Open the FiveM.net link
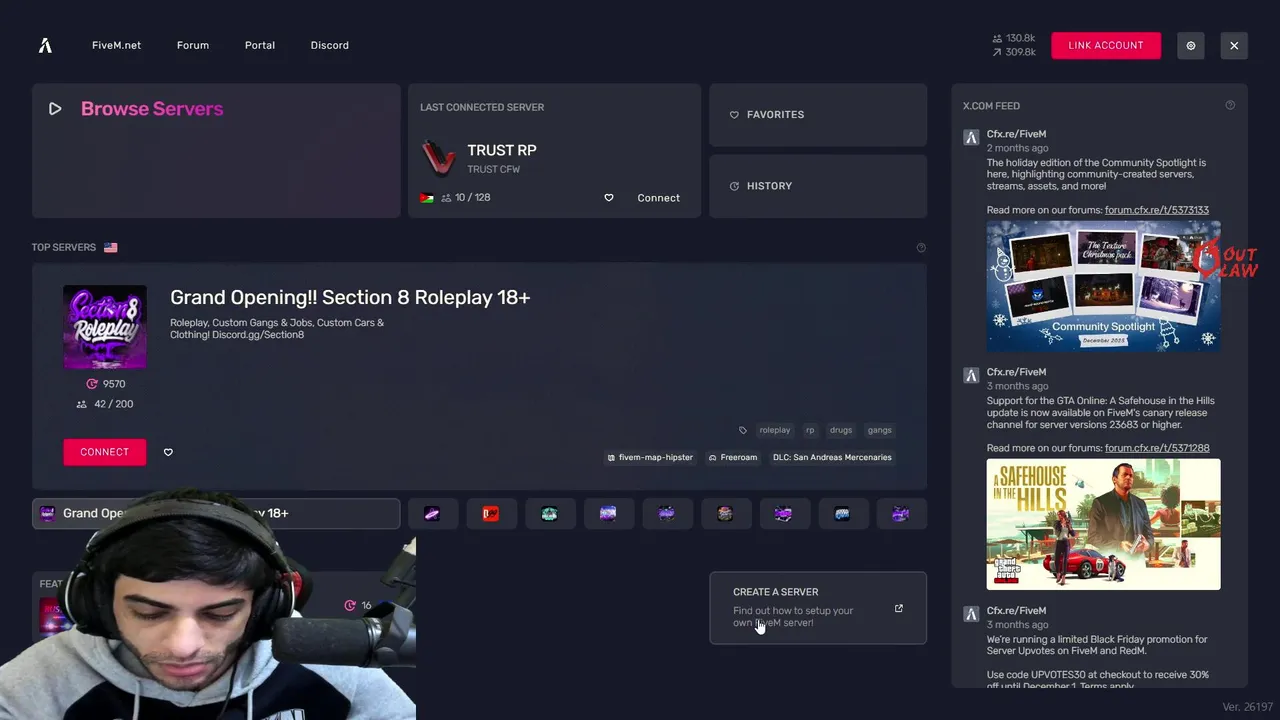The width and height of the screenshot is (1280, 720). pos(116,45)
